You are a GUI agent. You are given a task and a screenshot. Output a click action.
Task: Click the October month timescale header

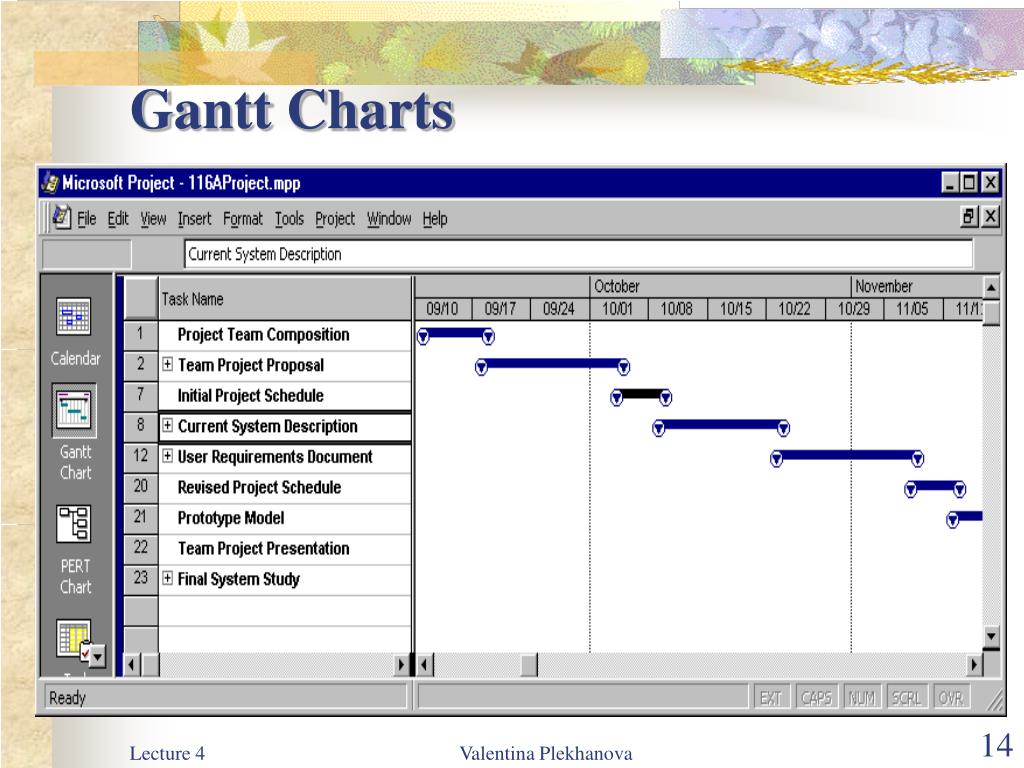point(720,287)
